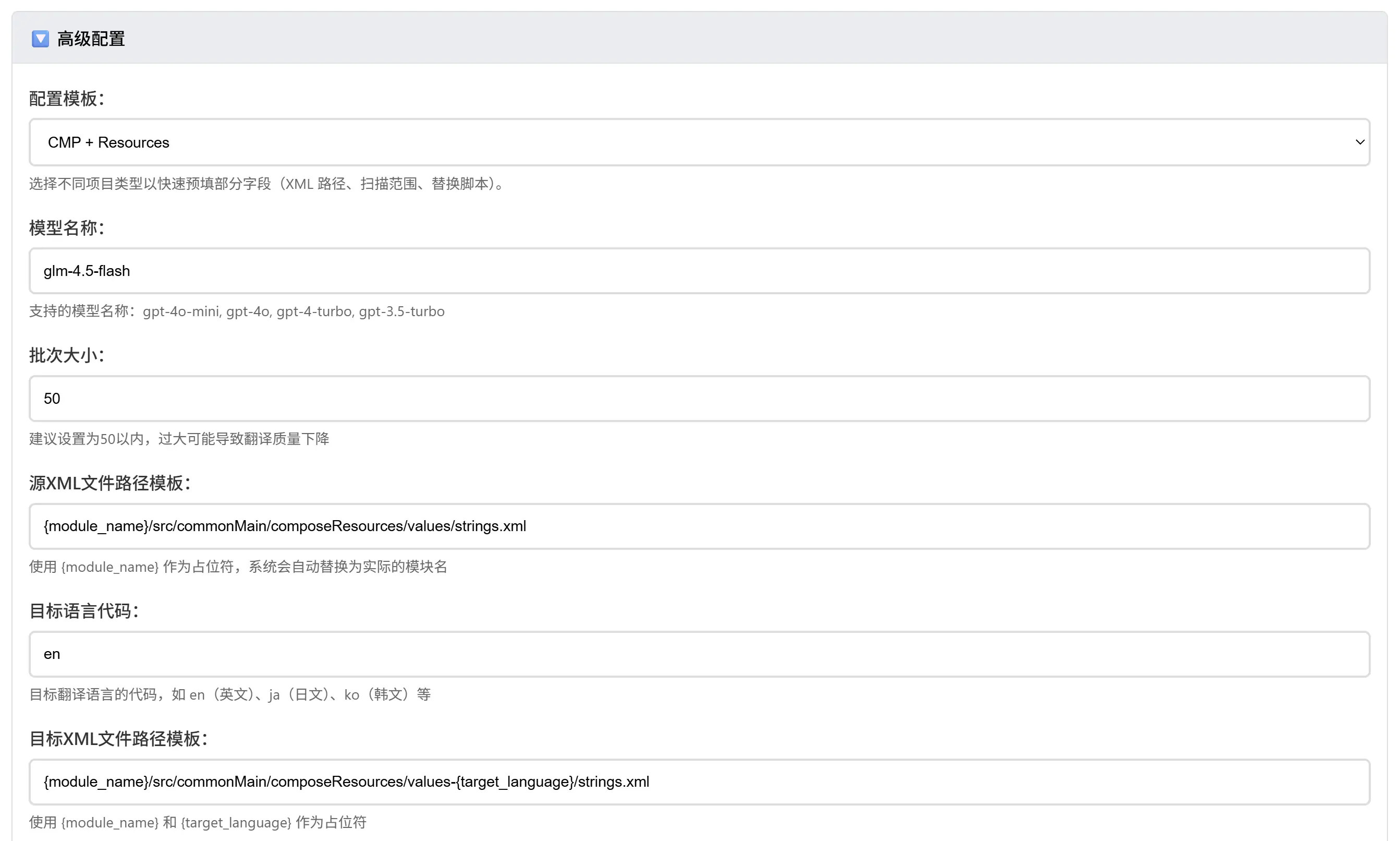Click the 目标语言代码 label
The image size is (1400, 841).
[84, 611]
